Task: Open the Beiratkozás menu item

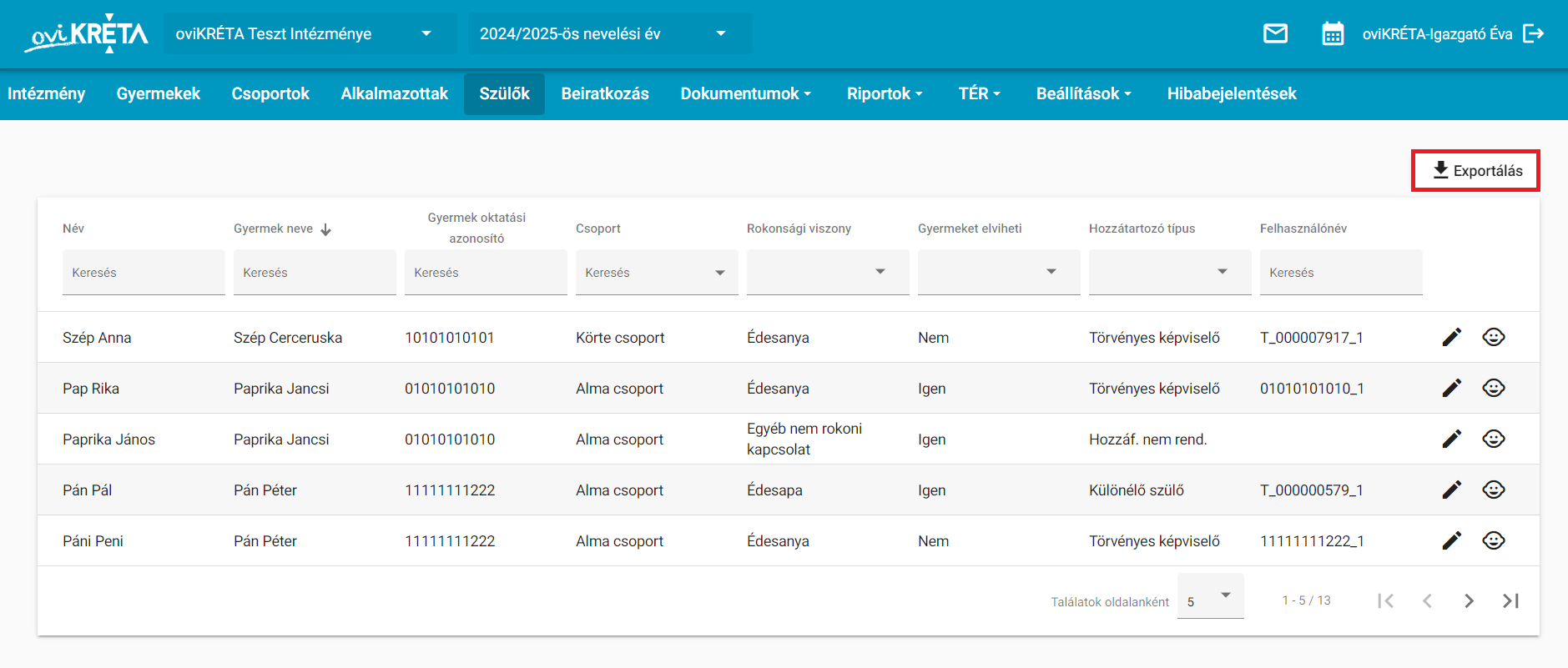Action: click(x=605, y=93)
